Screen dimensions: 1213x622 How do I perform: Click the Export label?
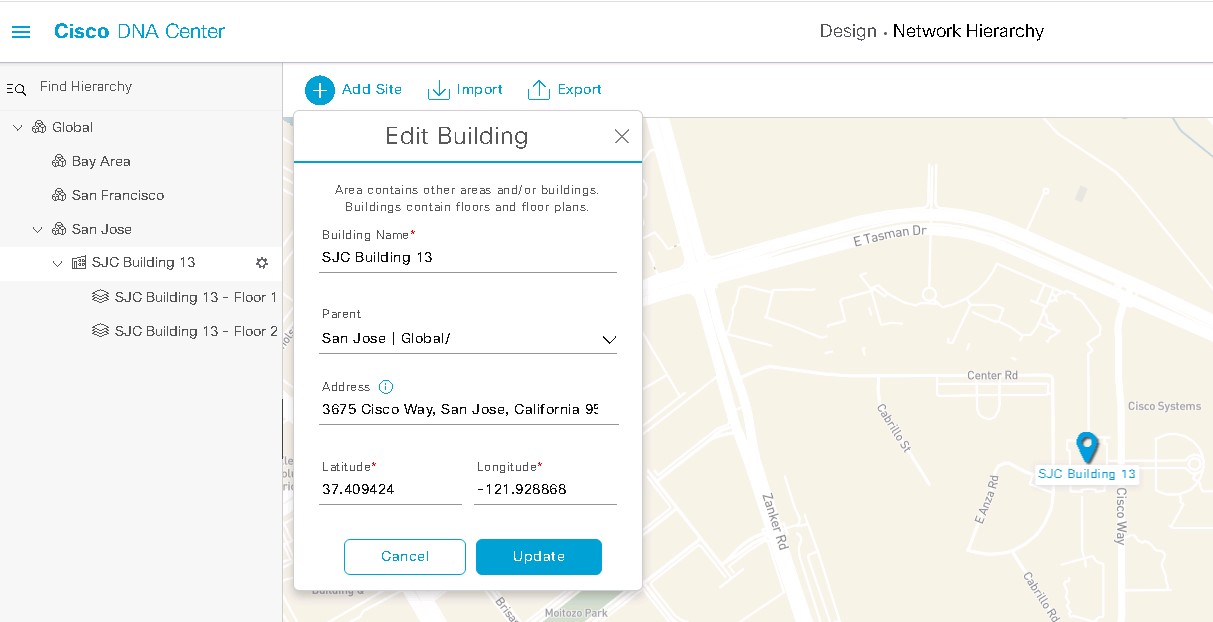point(580,89)
